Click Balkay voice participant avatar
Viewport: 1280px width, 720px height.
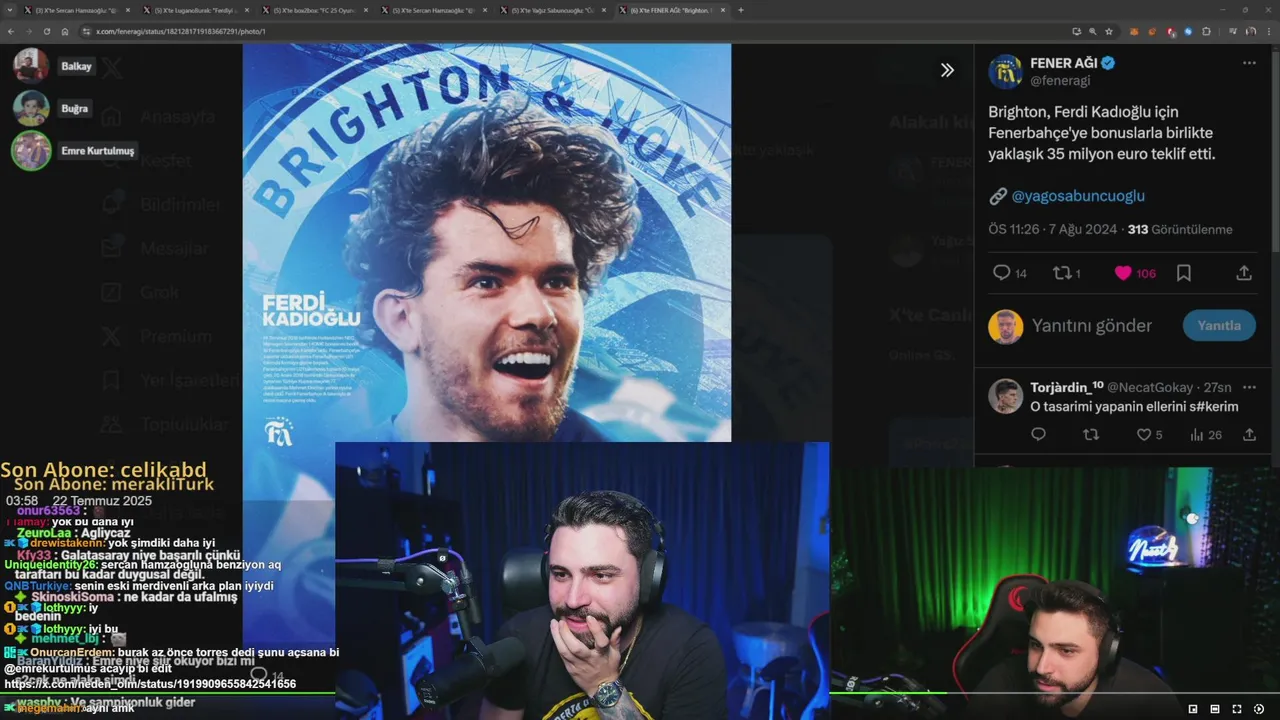click(x=31, y=66)
